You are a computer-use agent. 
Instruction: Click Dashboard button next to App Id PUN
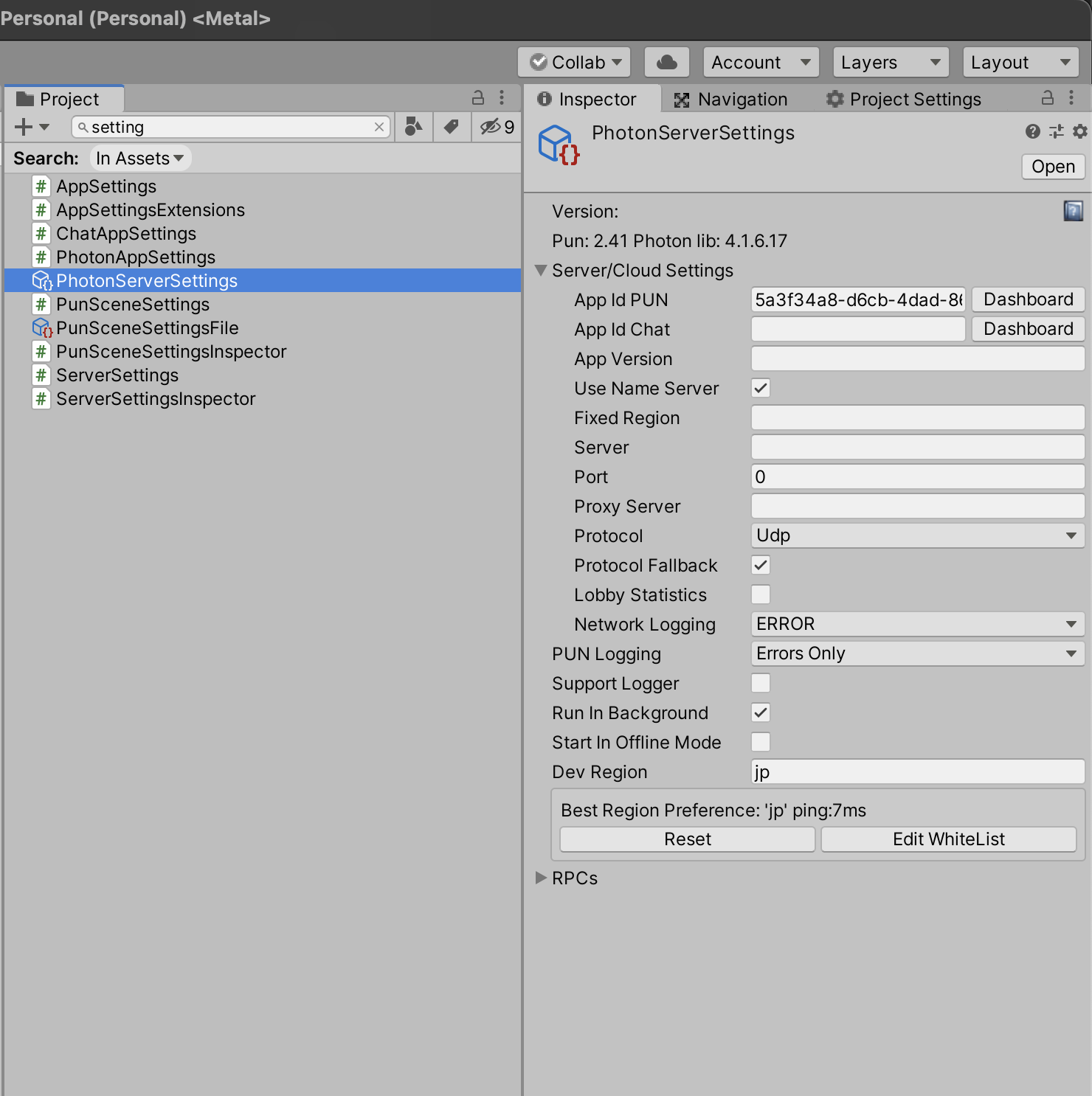click(x=1028, y=299)
